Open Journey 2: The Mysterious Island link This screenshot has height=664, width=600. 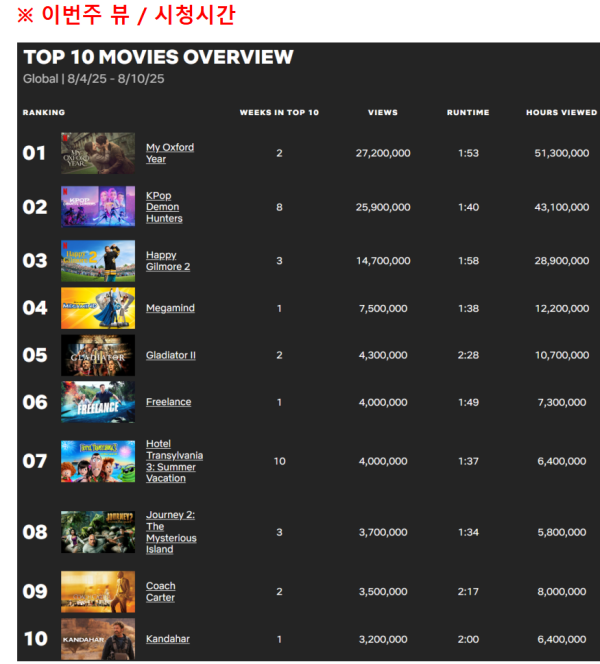point(171,532)
